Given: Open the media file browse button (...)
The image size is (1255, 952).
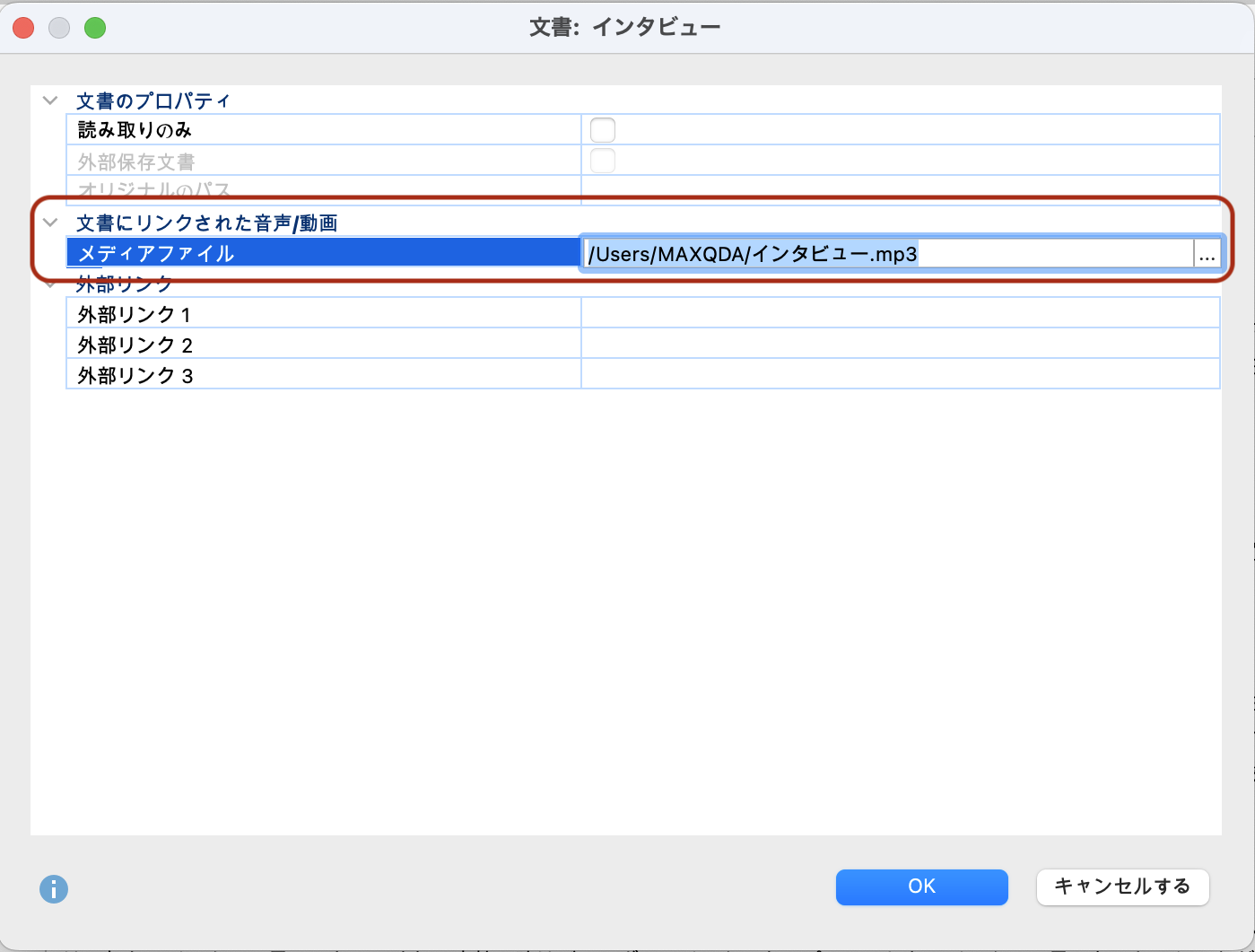Looking at the screenshot, I should click(x=1207, y=255).
